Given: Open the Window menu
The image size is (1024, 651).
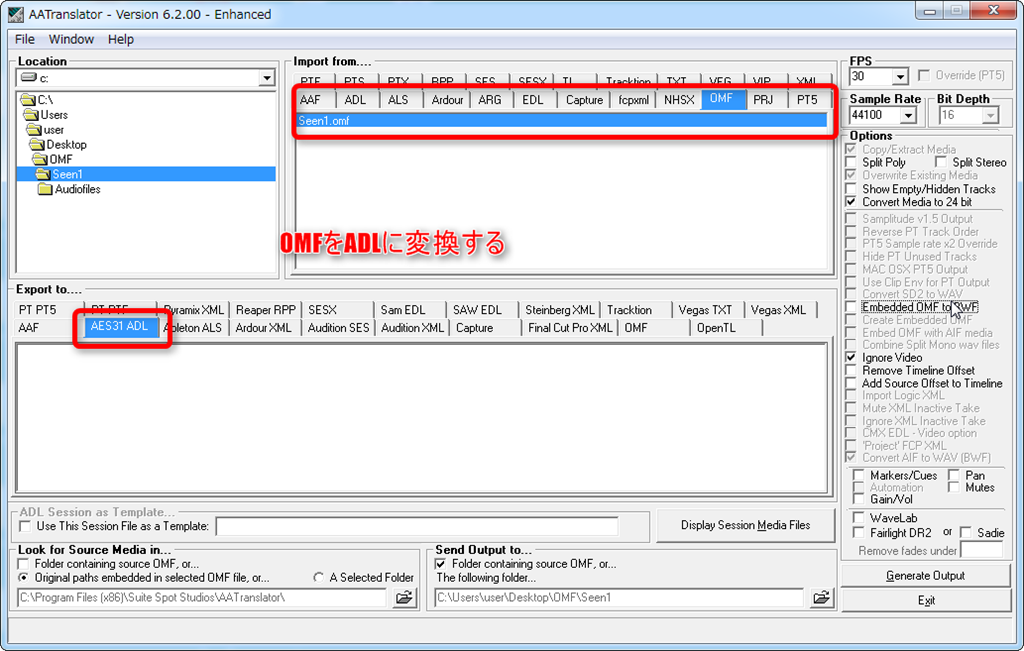Looking at the screenshot, I should [x=71, y=39].
